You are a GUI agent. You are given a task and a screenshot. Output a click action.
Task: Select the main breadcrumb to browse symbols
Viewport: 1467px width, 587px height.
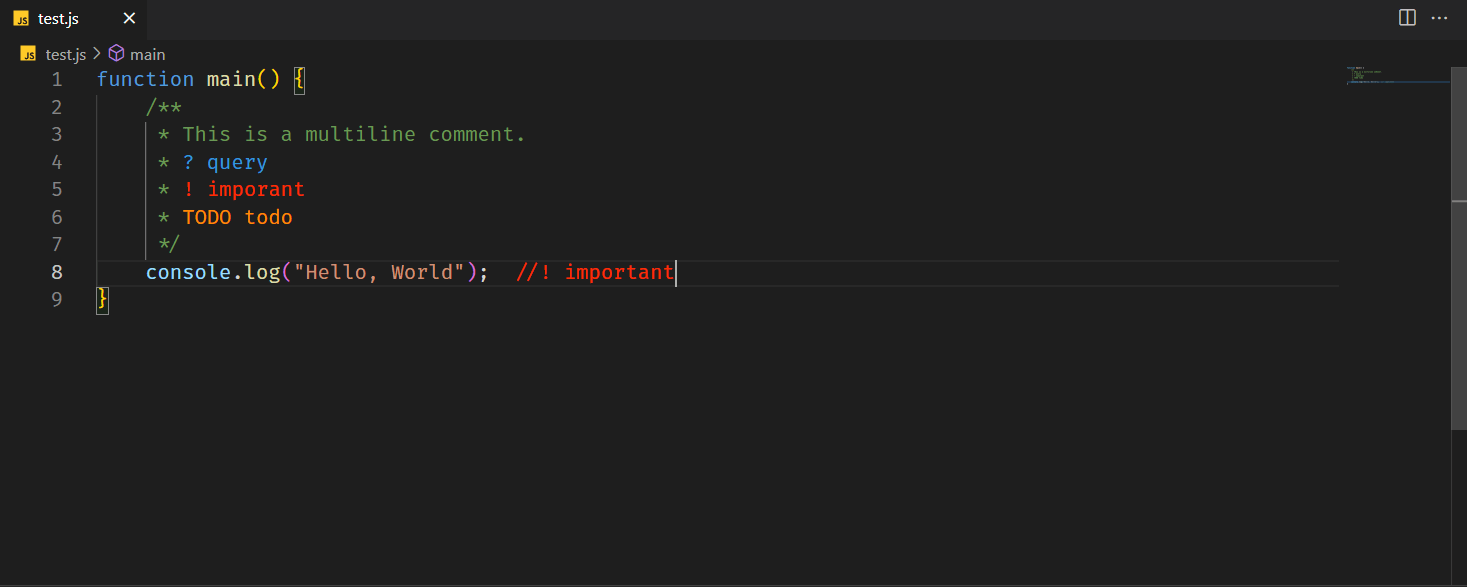tap(149, 54)
